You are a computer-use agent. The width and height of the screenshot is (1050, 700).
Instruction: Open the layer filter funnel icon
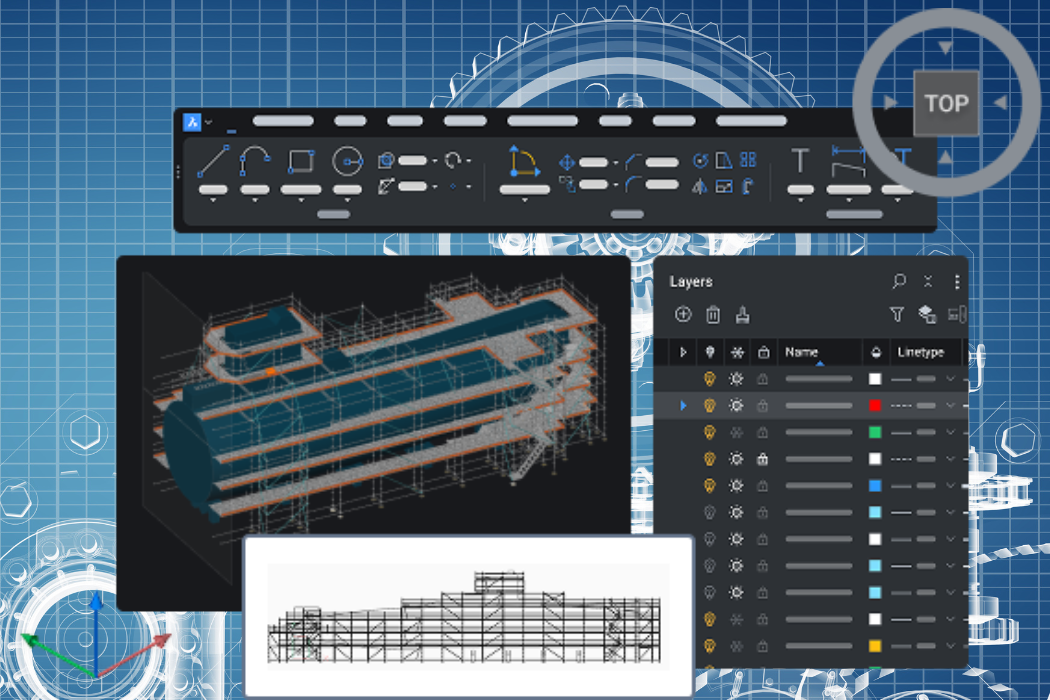(897, 314)
